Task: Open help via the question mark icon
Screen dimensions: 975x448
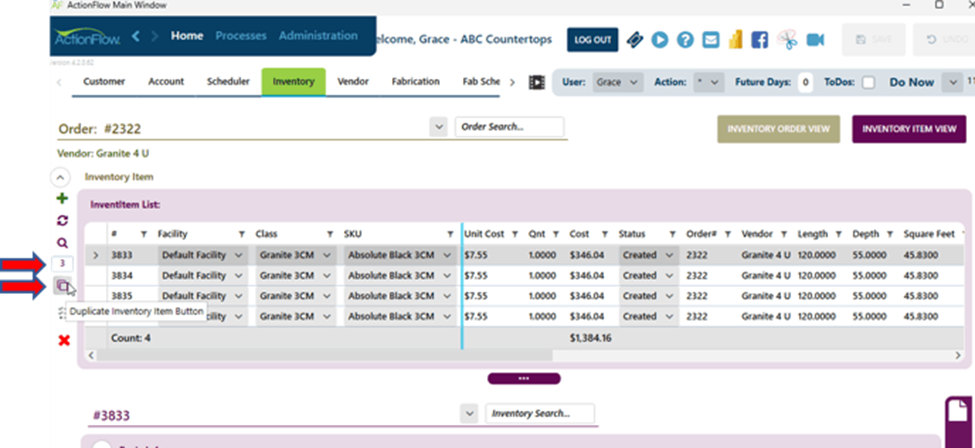Action: (685, 40)
